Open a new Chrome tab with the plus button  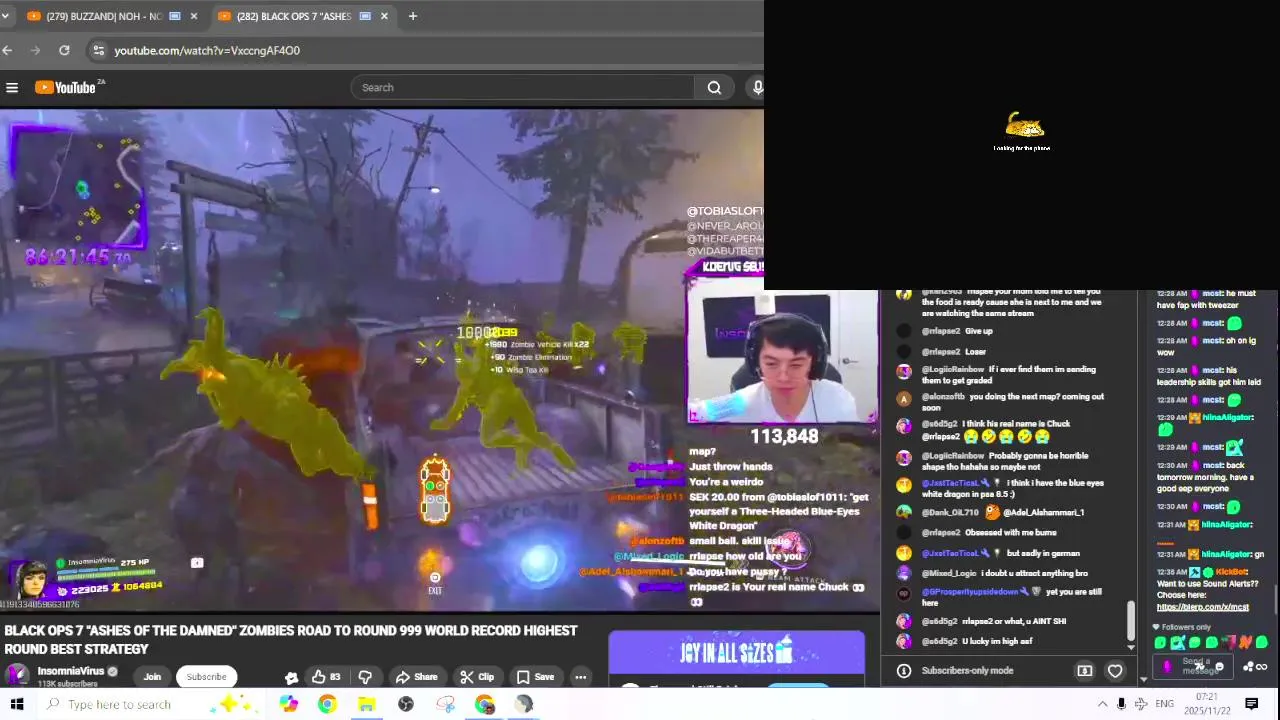click(x=412, y=16)
